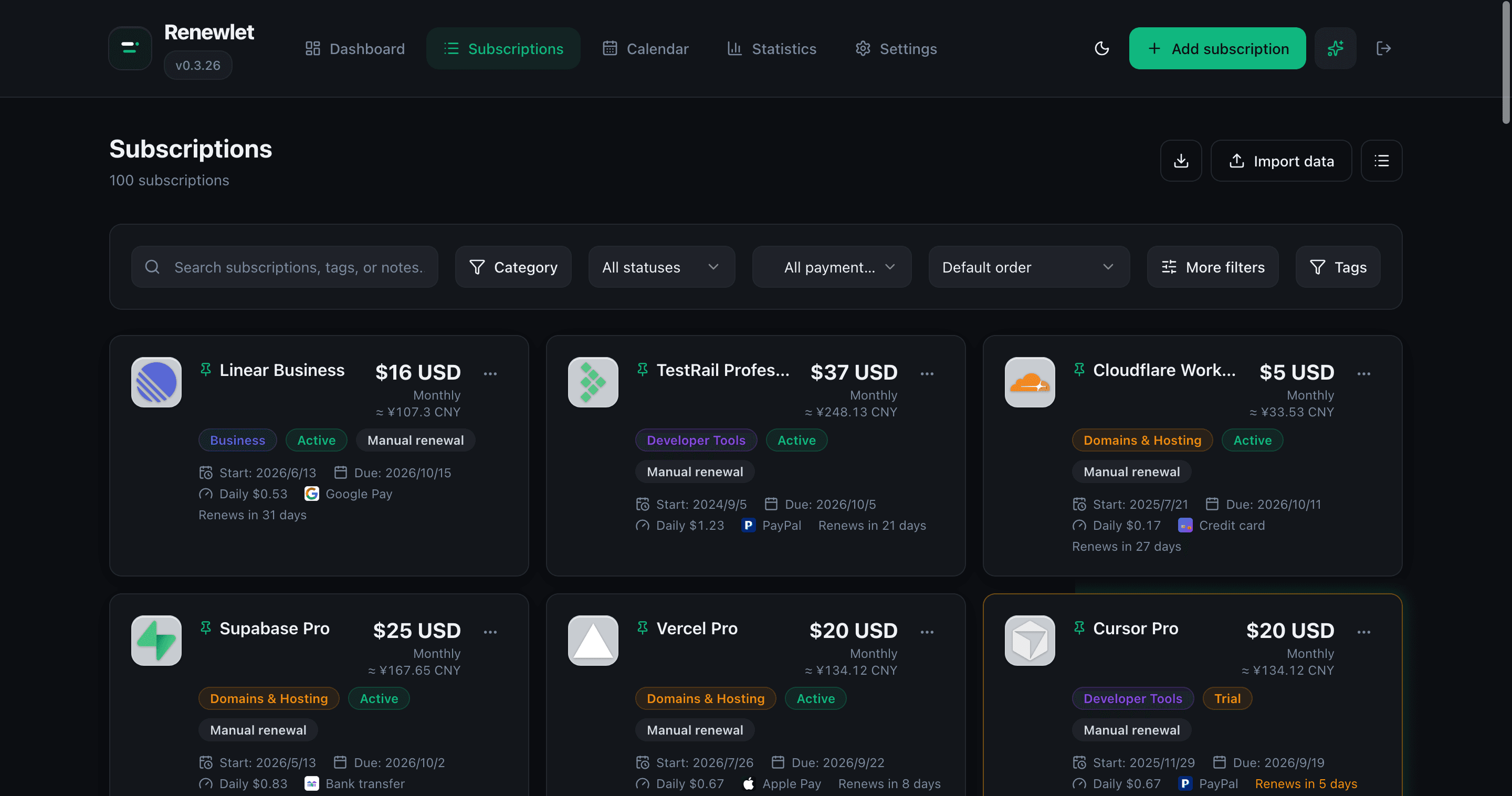Click "Supabase Pro" card title
The height and width of the screenshot is (796, 1512).
[274, 628]
